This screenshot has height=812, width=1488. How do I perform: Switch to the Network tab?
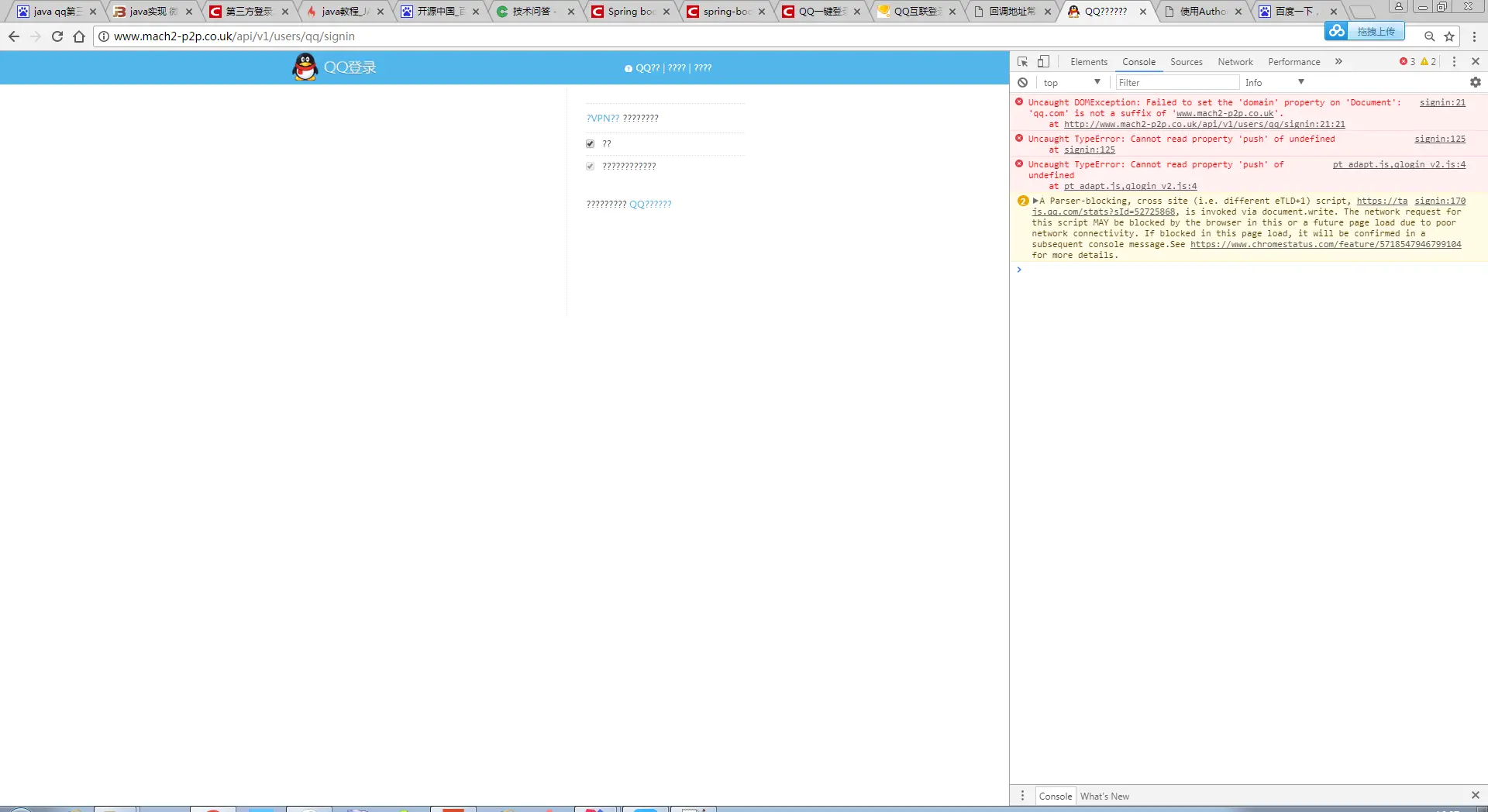click(1235, 62)
